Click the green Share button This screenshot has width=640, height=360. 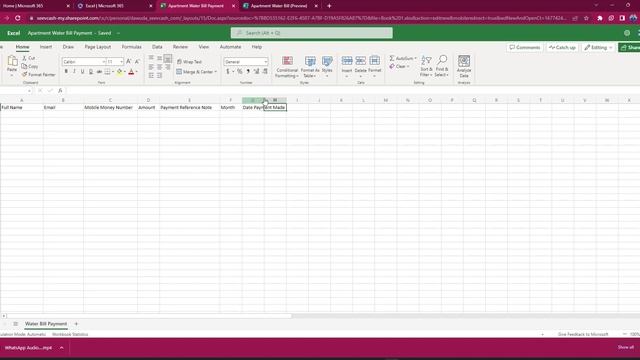pyautogui.click(x=629, y=47)
